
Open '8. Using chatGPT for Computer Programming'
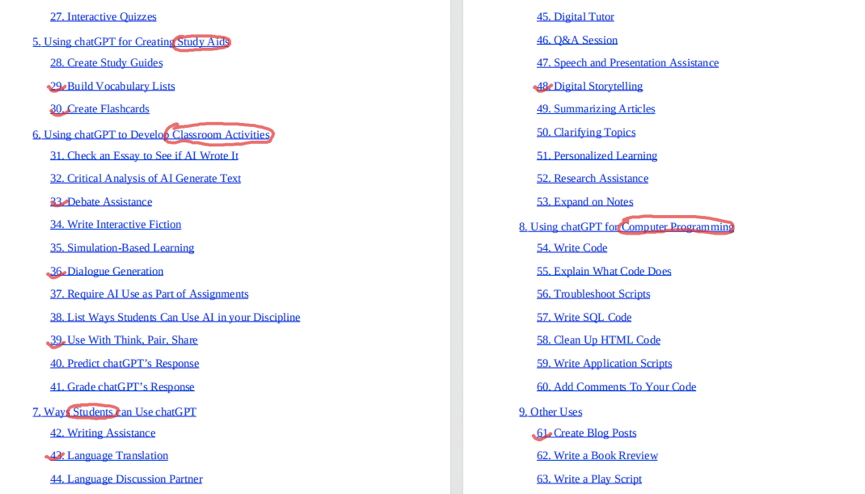(x=626, y=227)
